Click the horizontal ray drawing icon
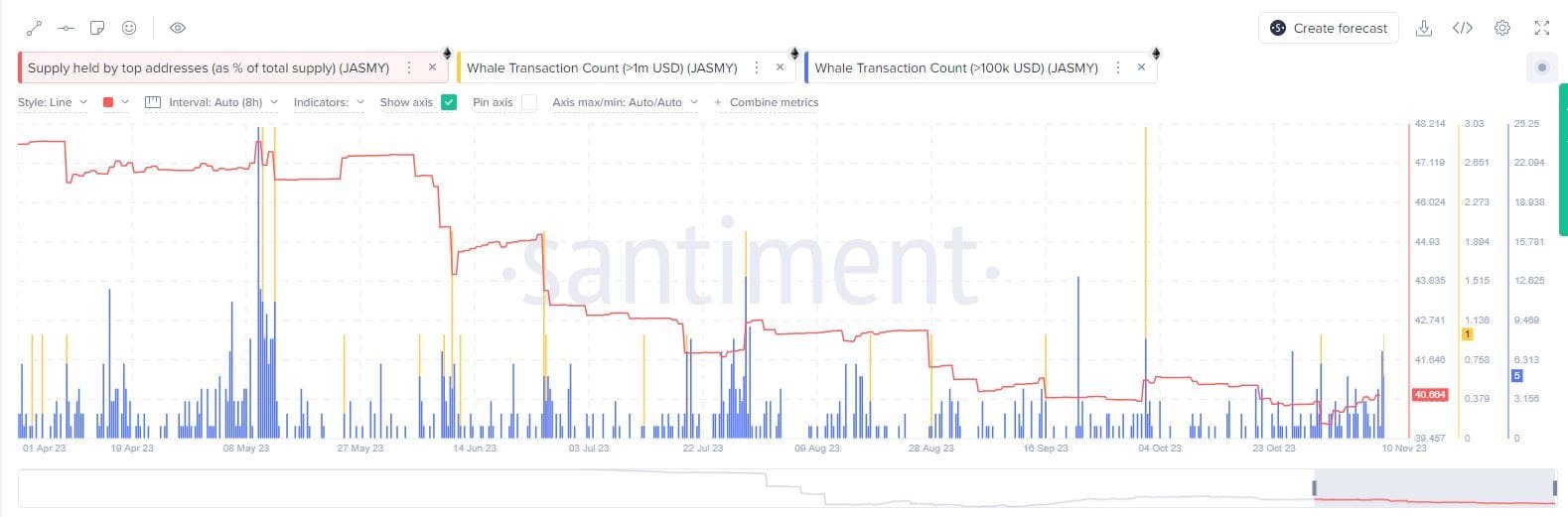This screenshot has width=1568, height=517. [66, 28]
